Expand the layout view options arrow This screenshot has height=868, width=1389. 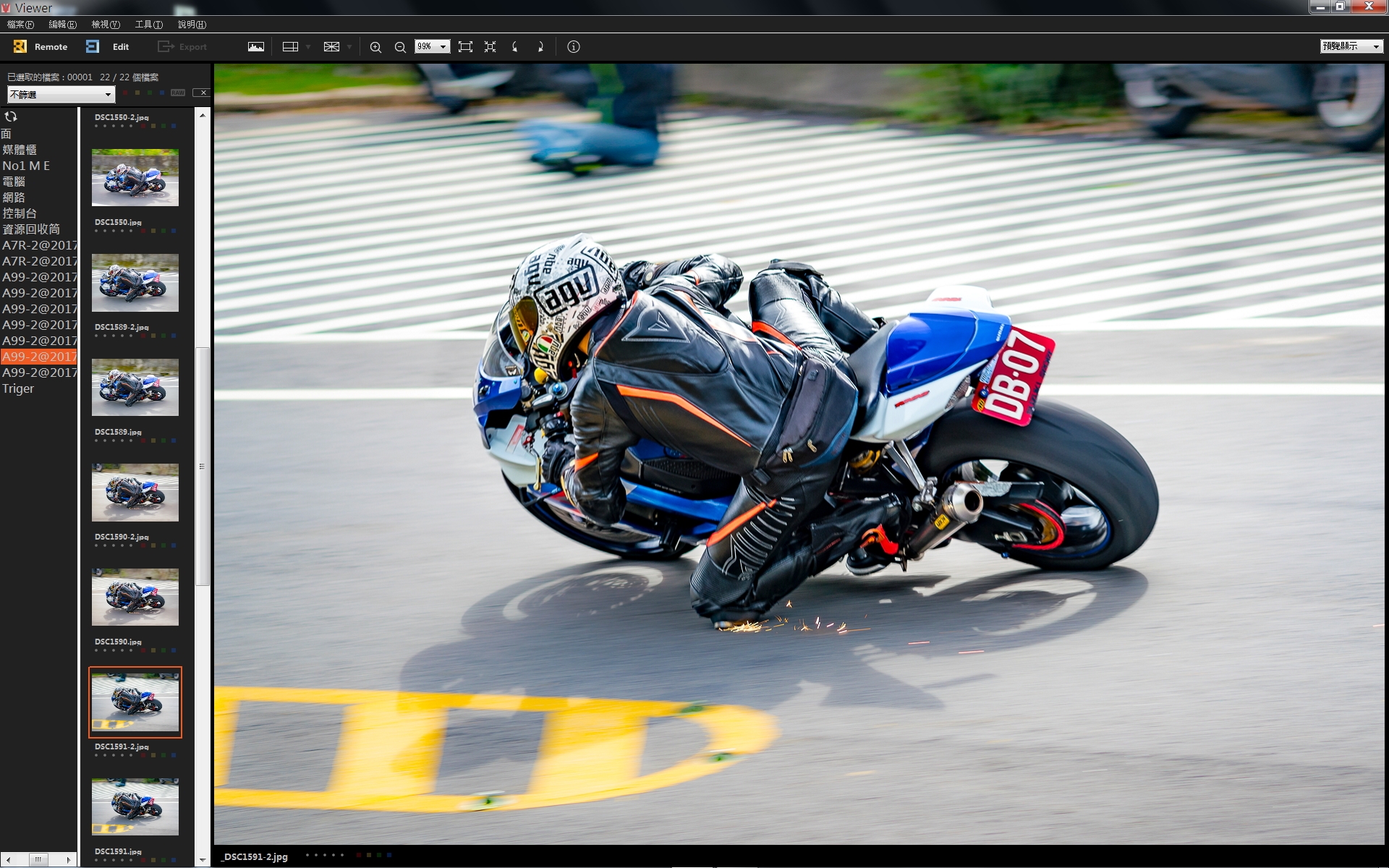click(x=308, y=47)
